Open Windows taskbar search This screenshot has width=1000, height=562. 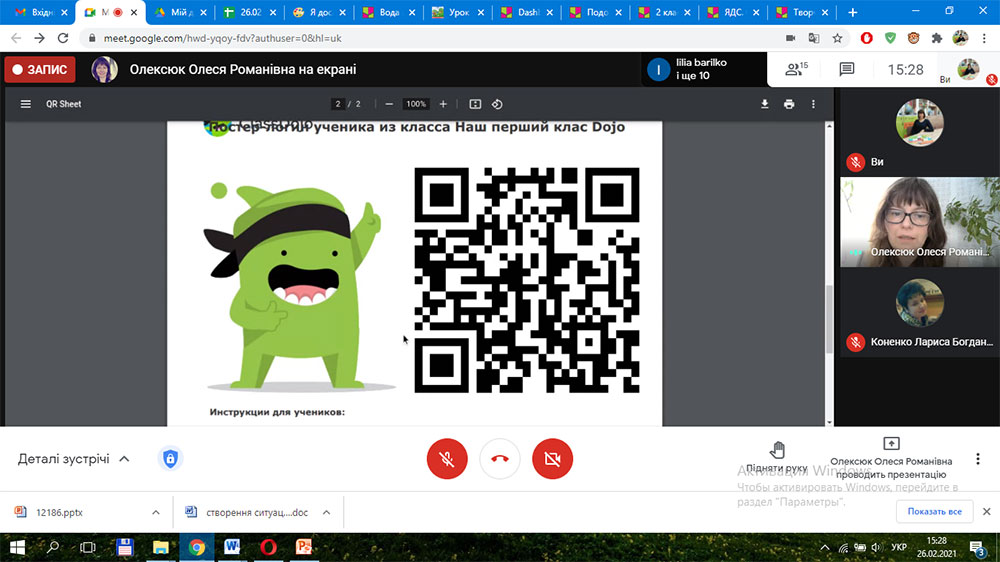53,547
